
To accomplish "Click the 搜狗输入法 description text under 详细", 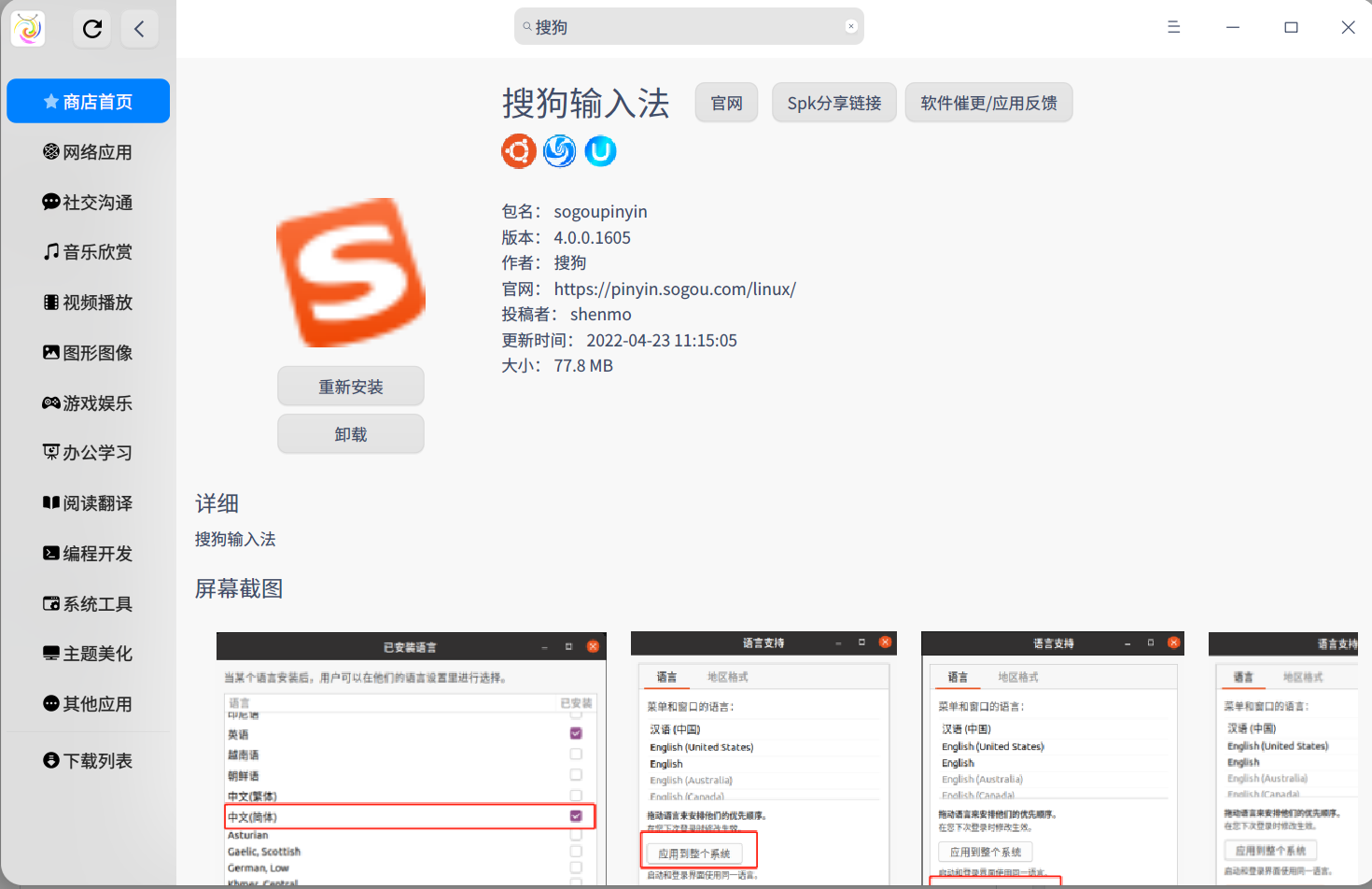I will (x=235, y=539).
